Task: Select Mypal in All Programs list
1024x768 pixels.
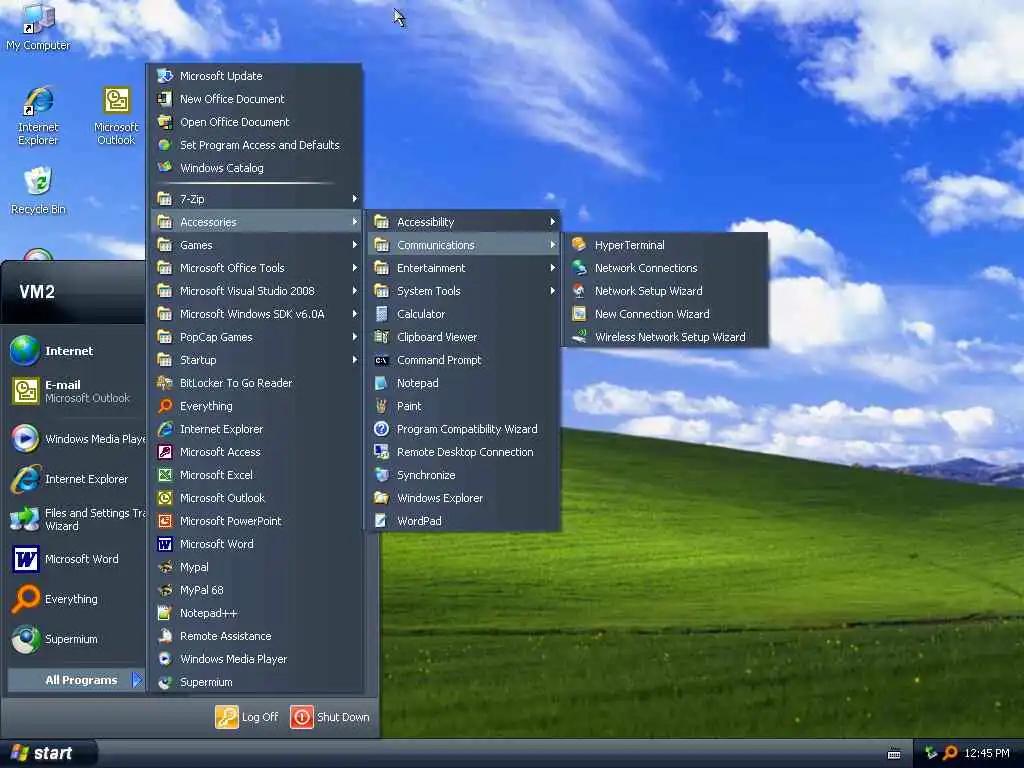Action: coord(256,567)
